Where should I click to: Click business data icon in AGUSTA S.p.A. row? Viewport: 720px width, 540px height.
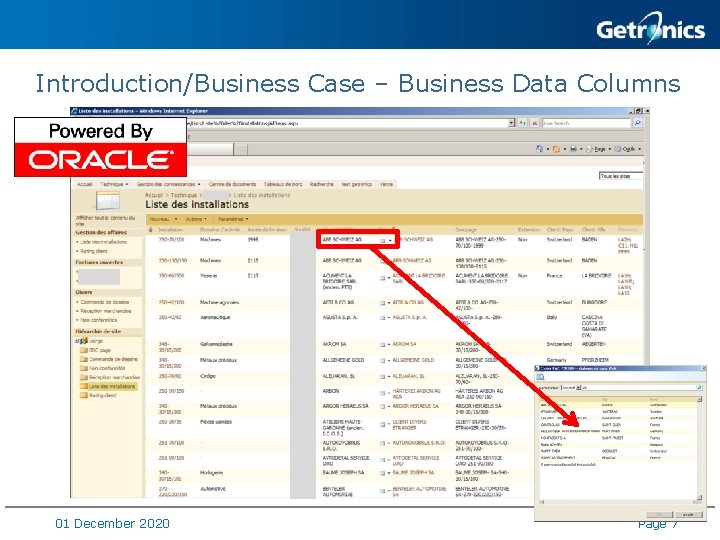coord(382,318)
